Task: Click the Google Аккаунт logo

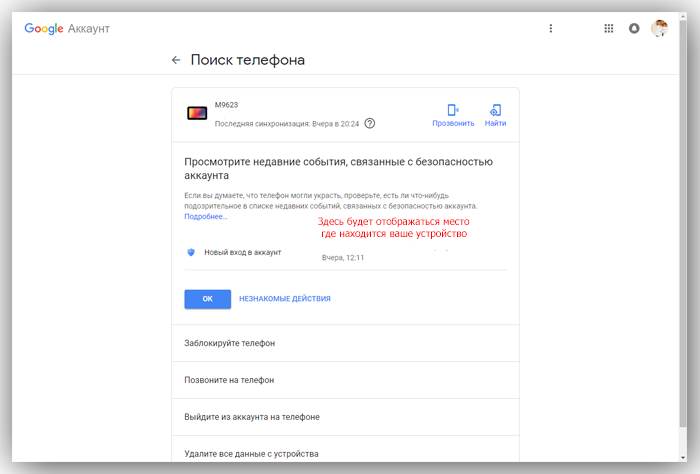Action: pyautogui.click(x=67, y=29)
